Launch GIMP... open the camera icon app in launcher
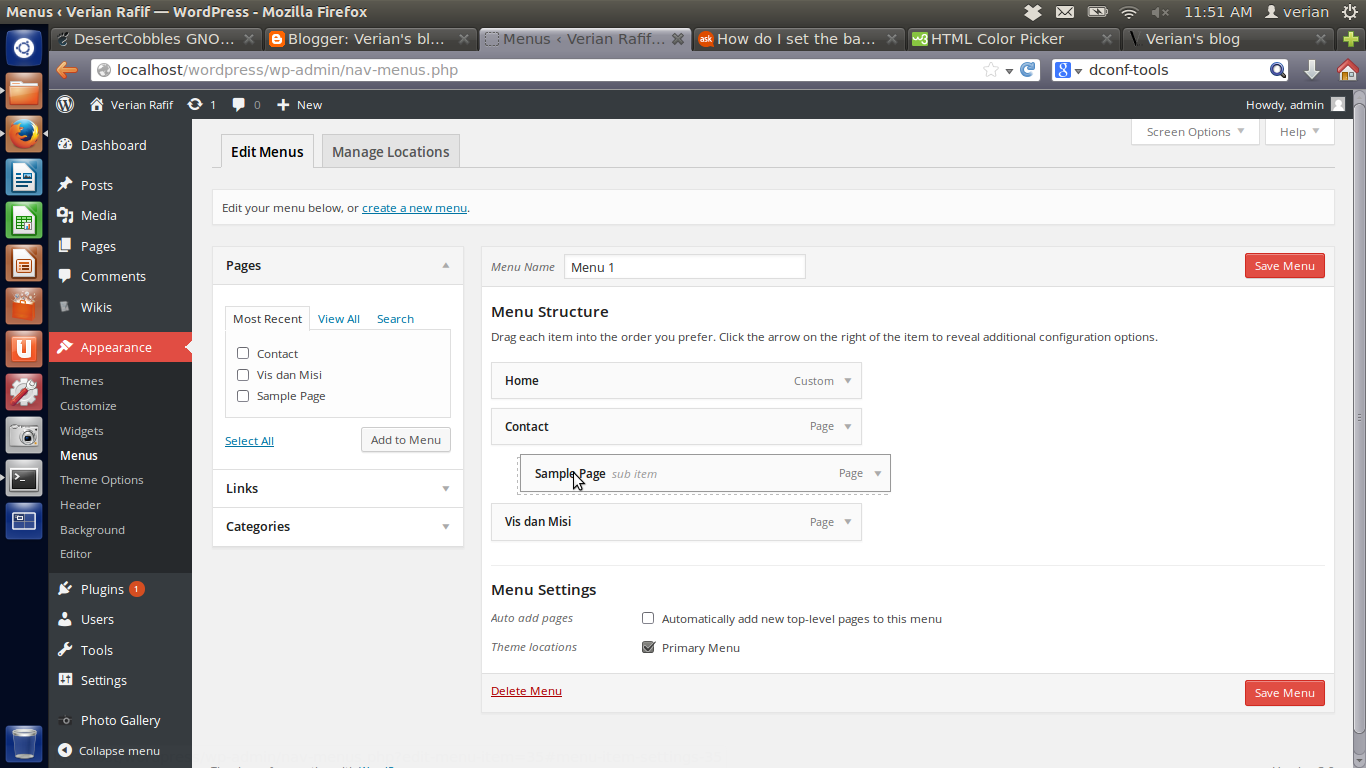Viewport: 1366px width, 768px height. [x=23, y=435]
